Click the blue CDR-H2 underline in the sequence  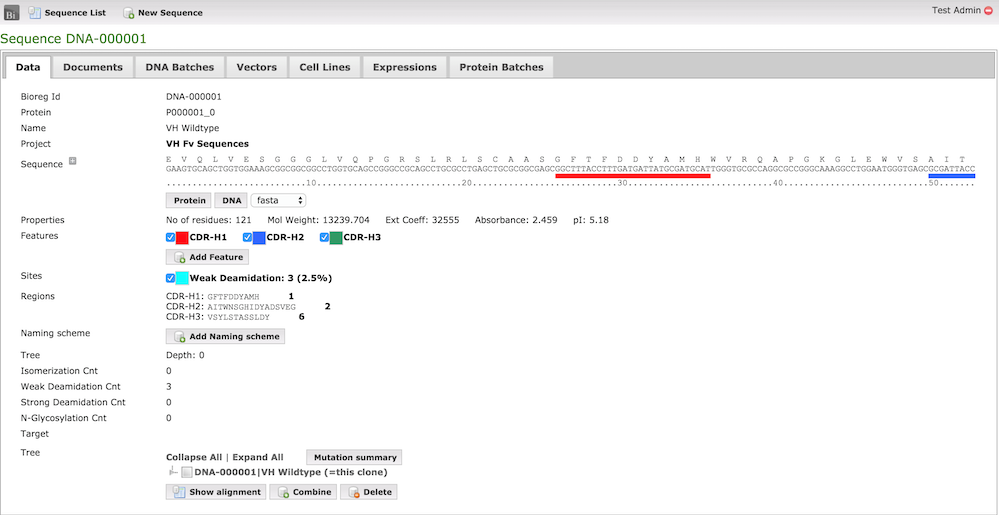click(x=952, y=176)
